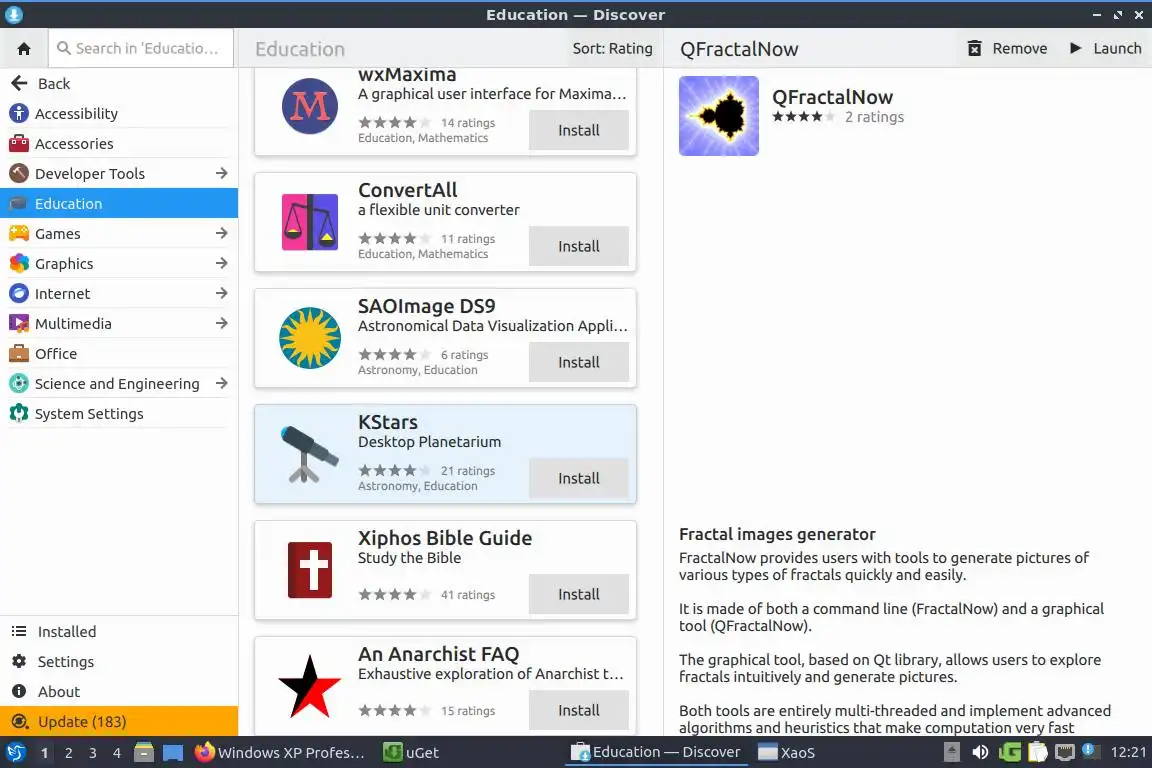1152x768 pixels.
Task: Click the SAOImage DS9 sun icon
Action: 310,338
